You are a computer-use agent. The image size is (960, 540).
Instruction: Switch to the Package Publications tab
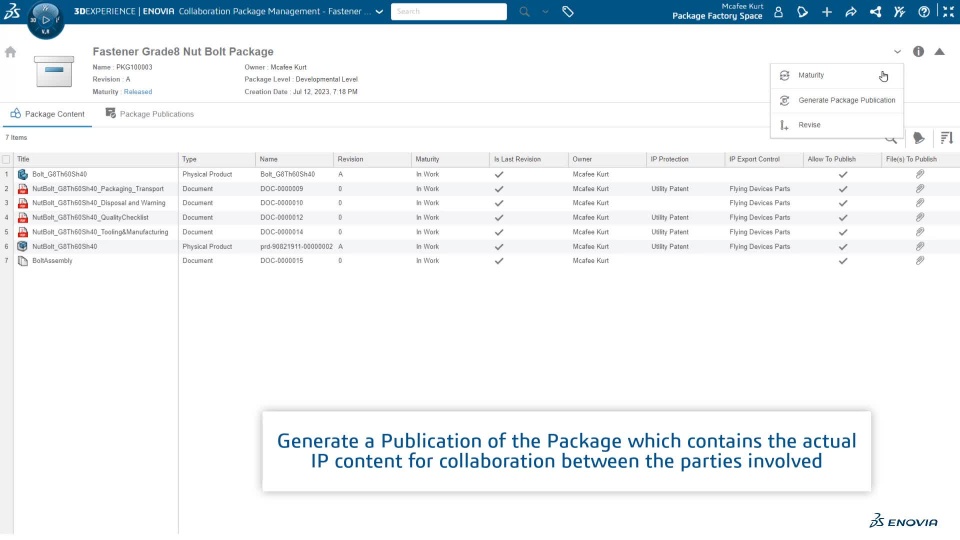tap(149, 114)
